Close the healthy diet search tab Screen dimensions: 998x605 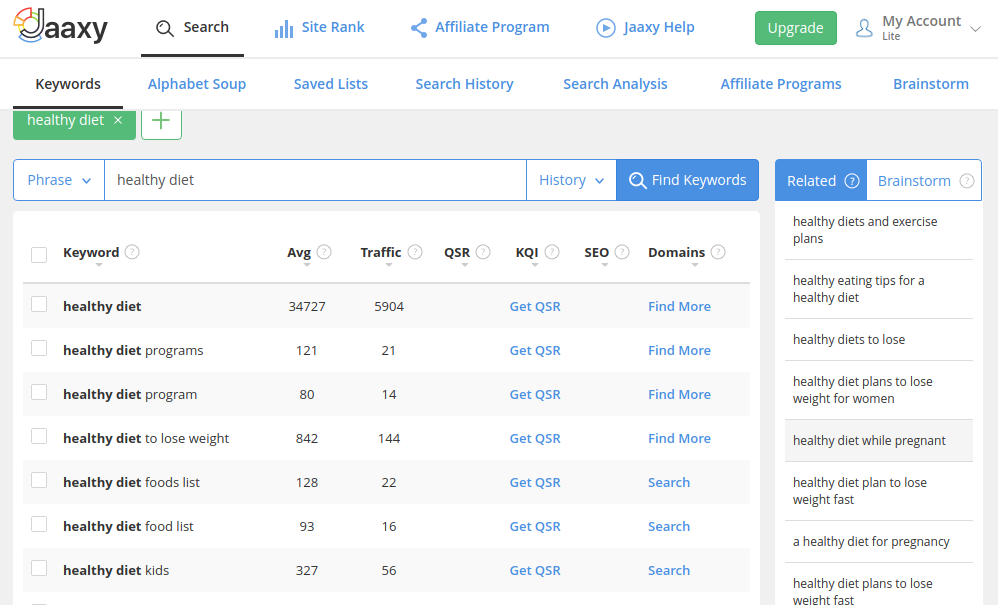(118, 120)
